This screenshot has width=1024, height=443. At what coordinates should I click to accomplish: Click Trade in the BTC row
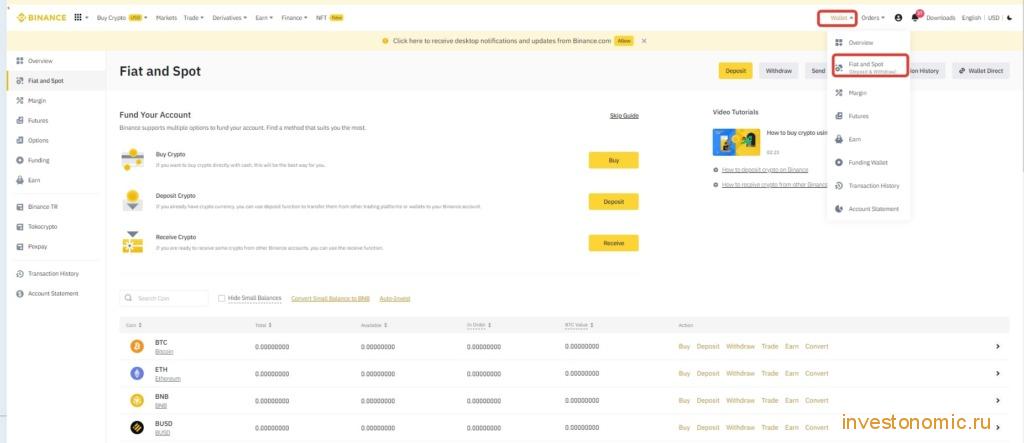769,346
